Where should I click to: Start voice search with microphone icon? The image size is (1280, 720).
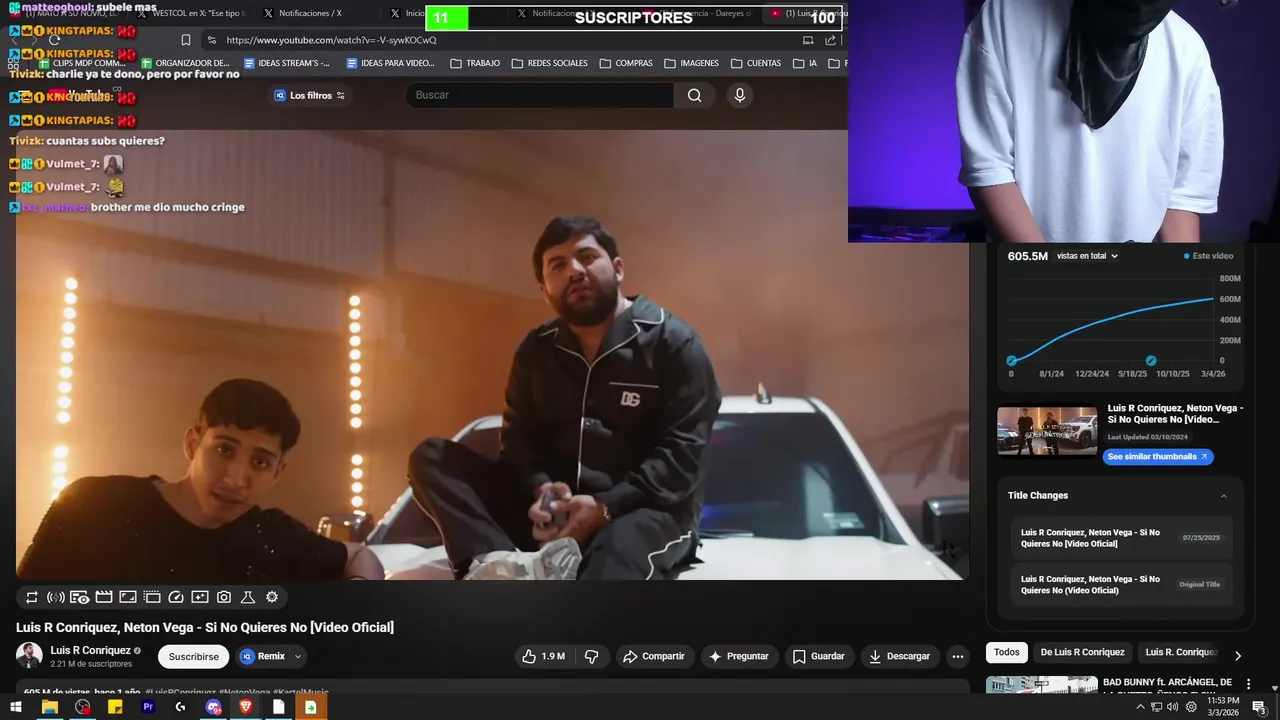click(x=740, y=95)
